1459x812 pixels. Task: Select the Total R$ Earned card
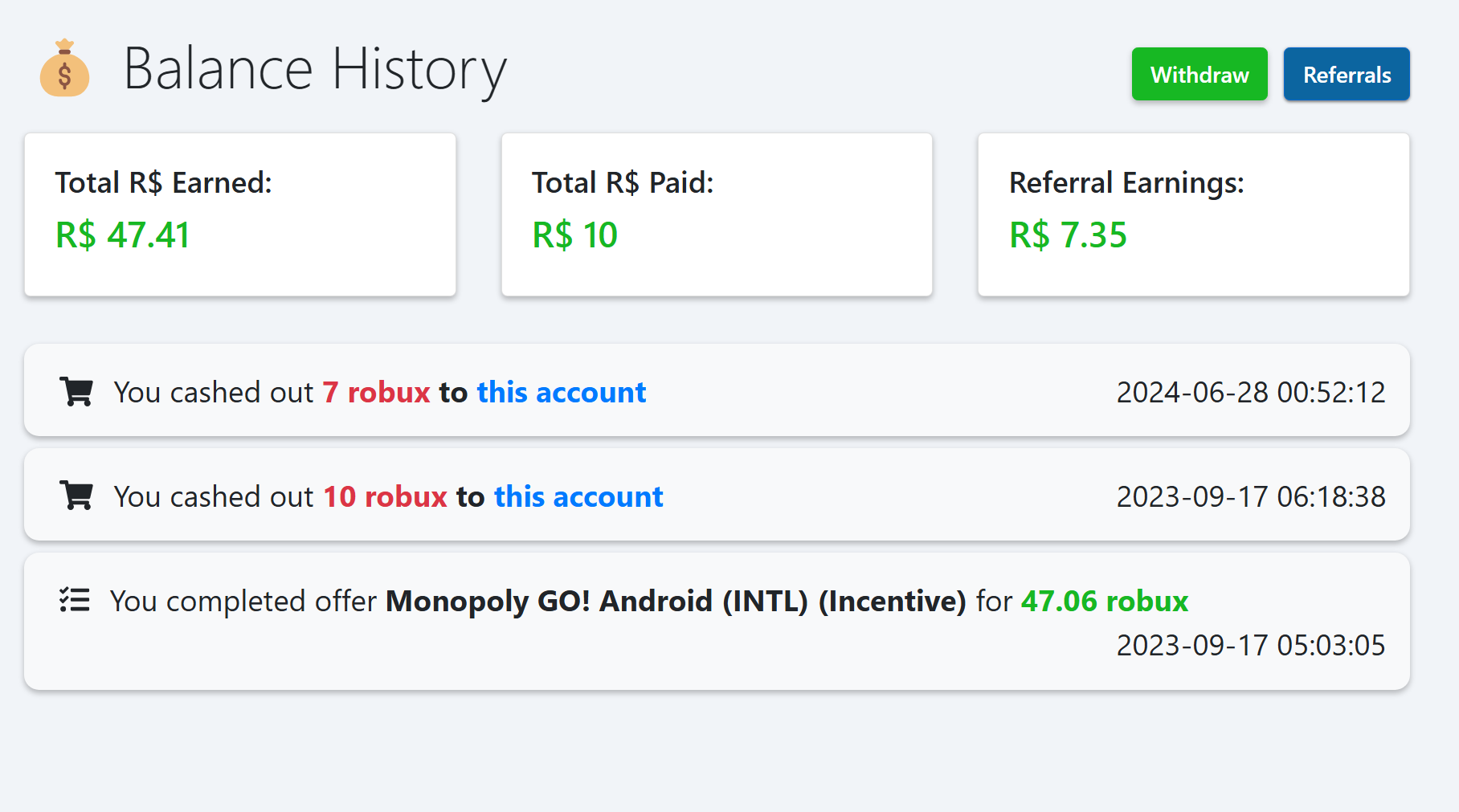(x=240, y=214)
